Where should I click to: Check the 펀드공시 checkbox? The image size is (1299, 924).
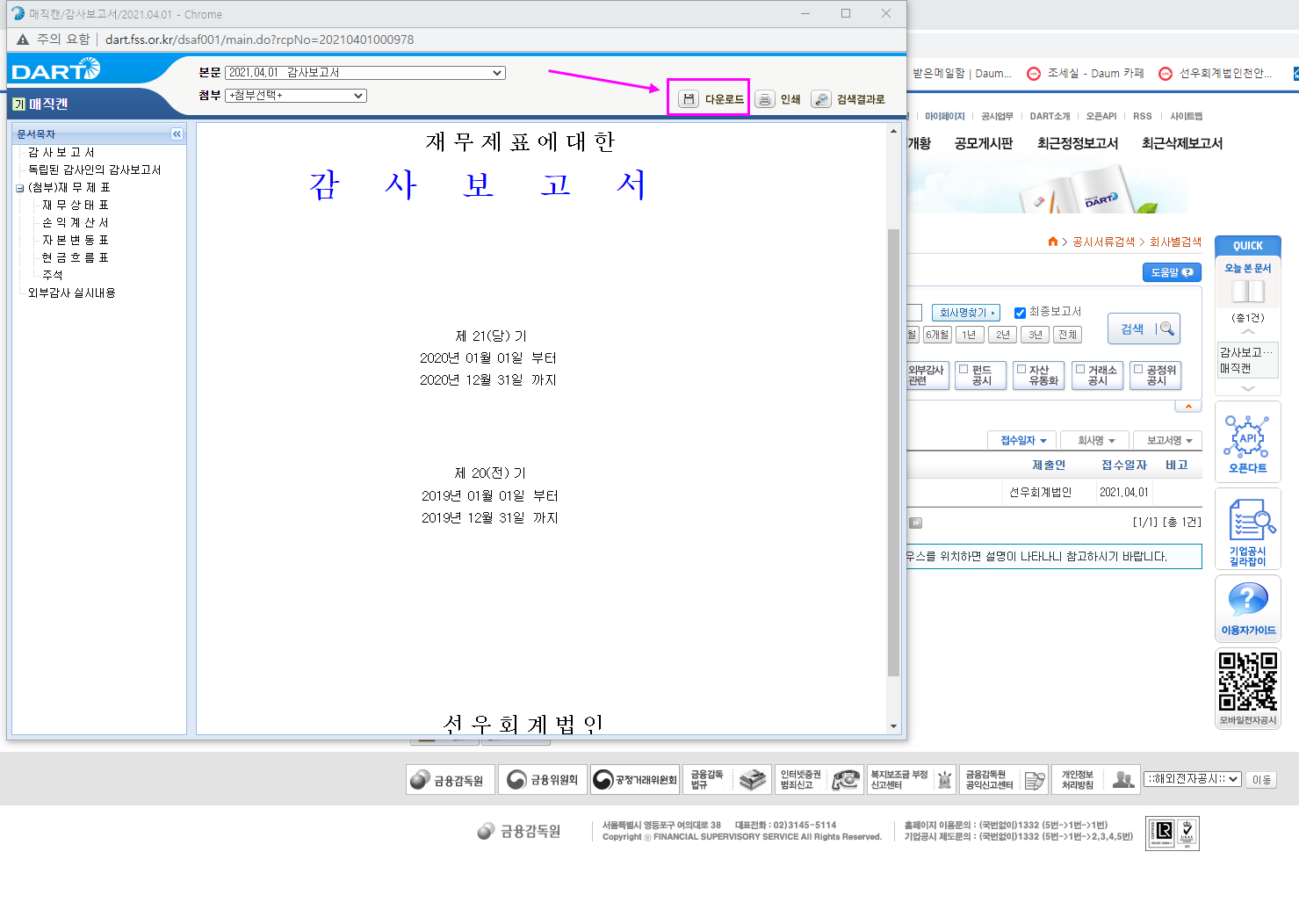coord(963,370)
